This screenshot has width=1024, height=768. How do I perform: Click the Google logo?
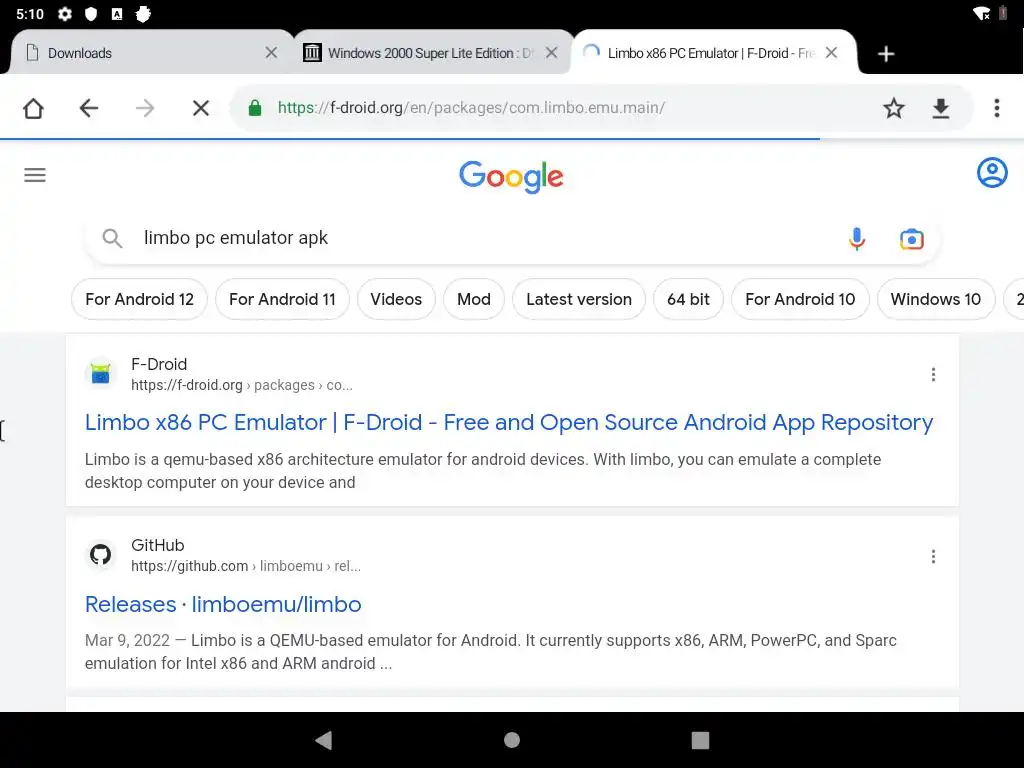[511, 176]
